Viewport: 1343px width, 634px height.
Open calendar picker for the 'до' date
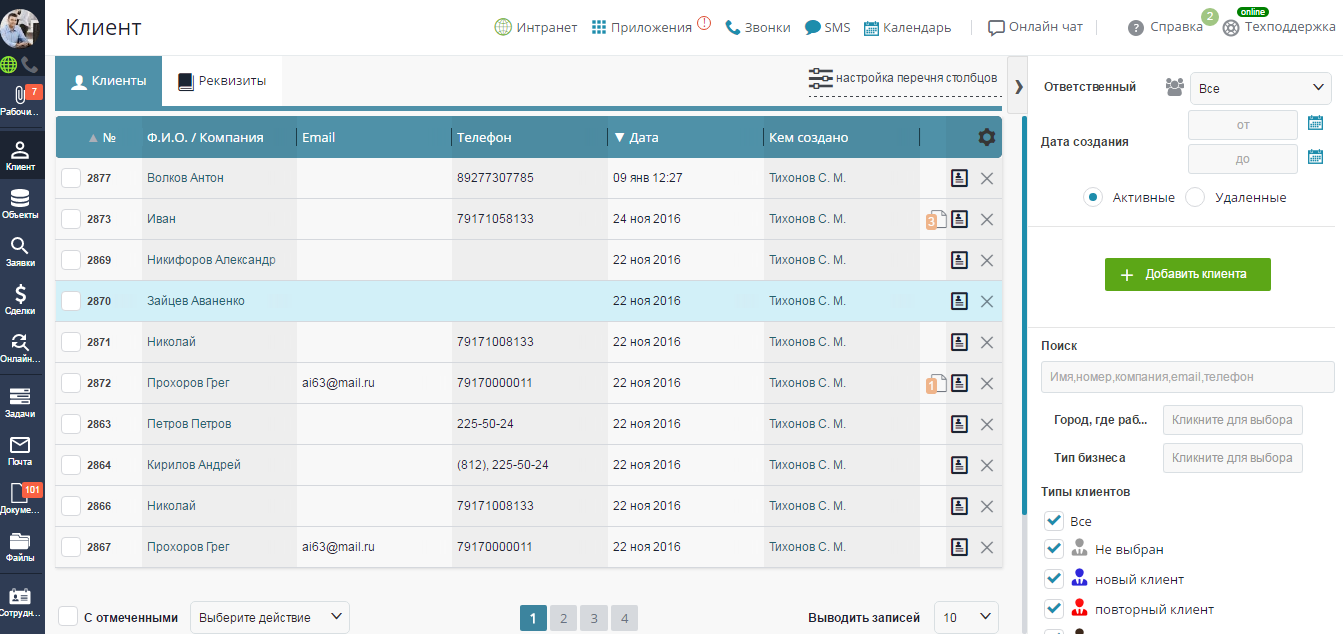tap(1316, 157)
